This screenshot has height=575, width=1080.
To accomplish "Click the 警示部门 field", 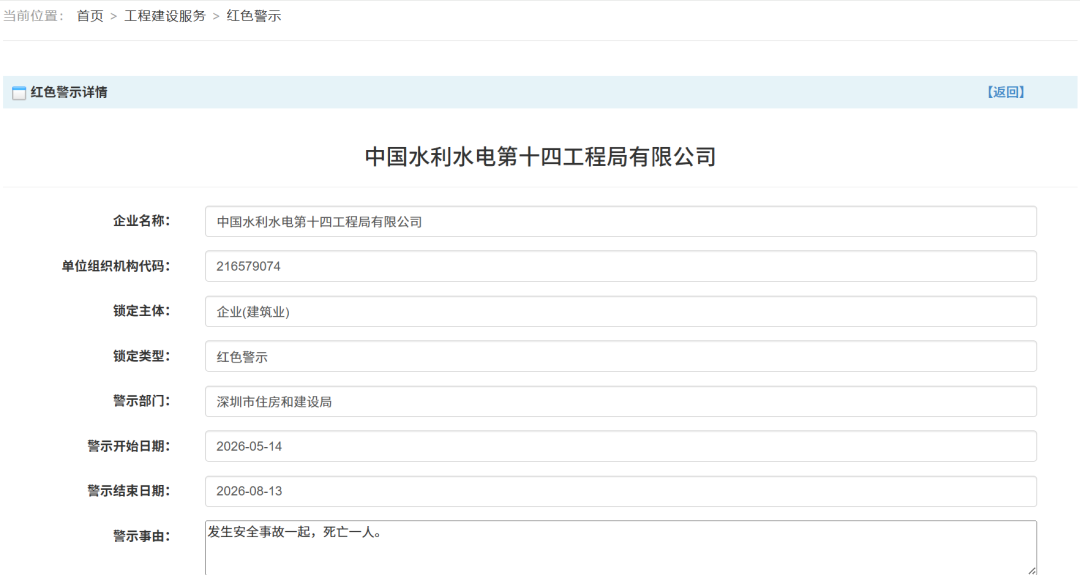I will click(x=621, y=401).
